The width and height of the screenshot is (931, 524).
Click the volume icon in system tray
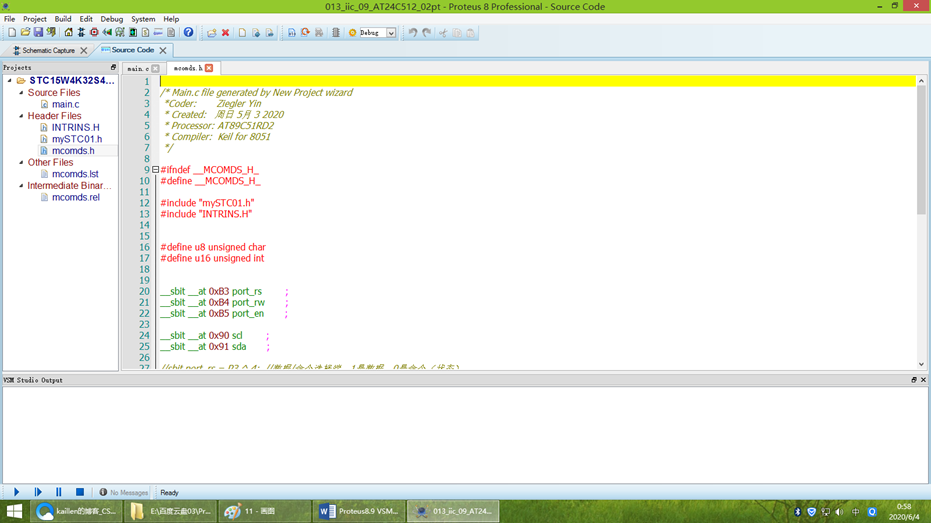[839, 512]
